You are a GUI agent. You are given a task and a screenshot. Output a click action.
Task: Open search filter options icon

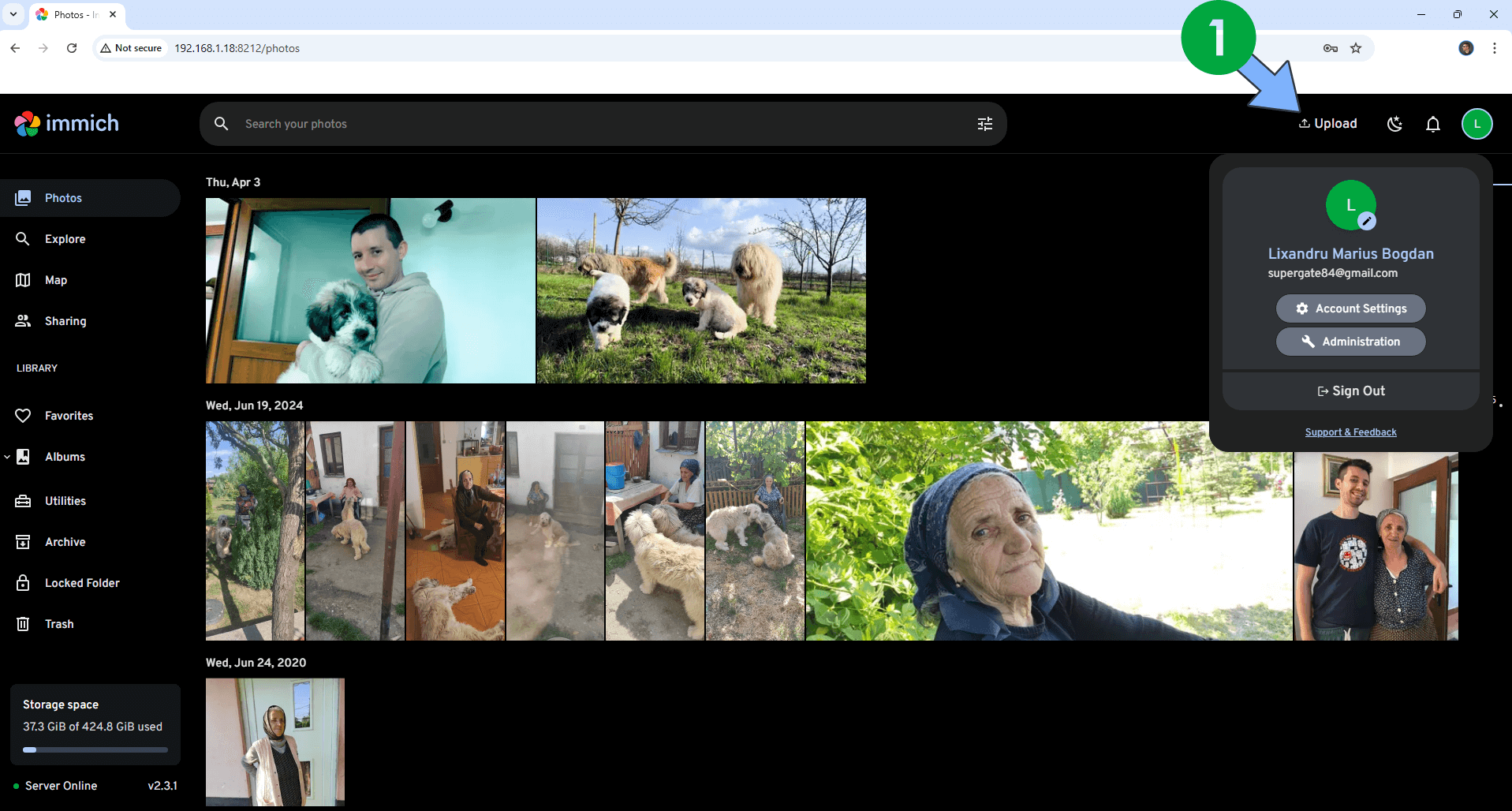coord(984,124)
